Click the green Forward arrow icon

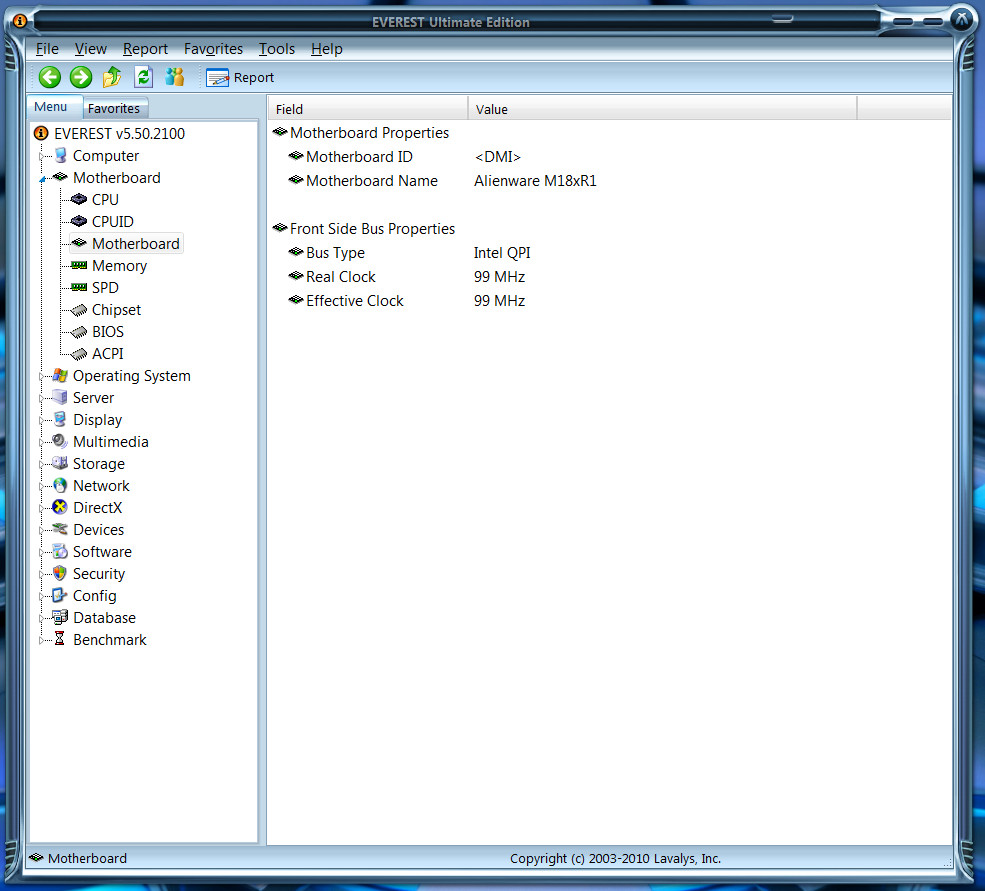tap(81, 77)
